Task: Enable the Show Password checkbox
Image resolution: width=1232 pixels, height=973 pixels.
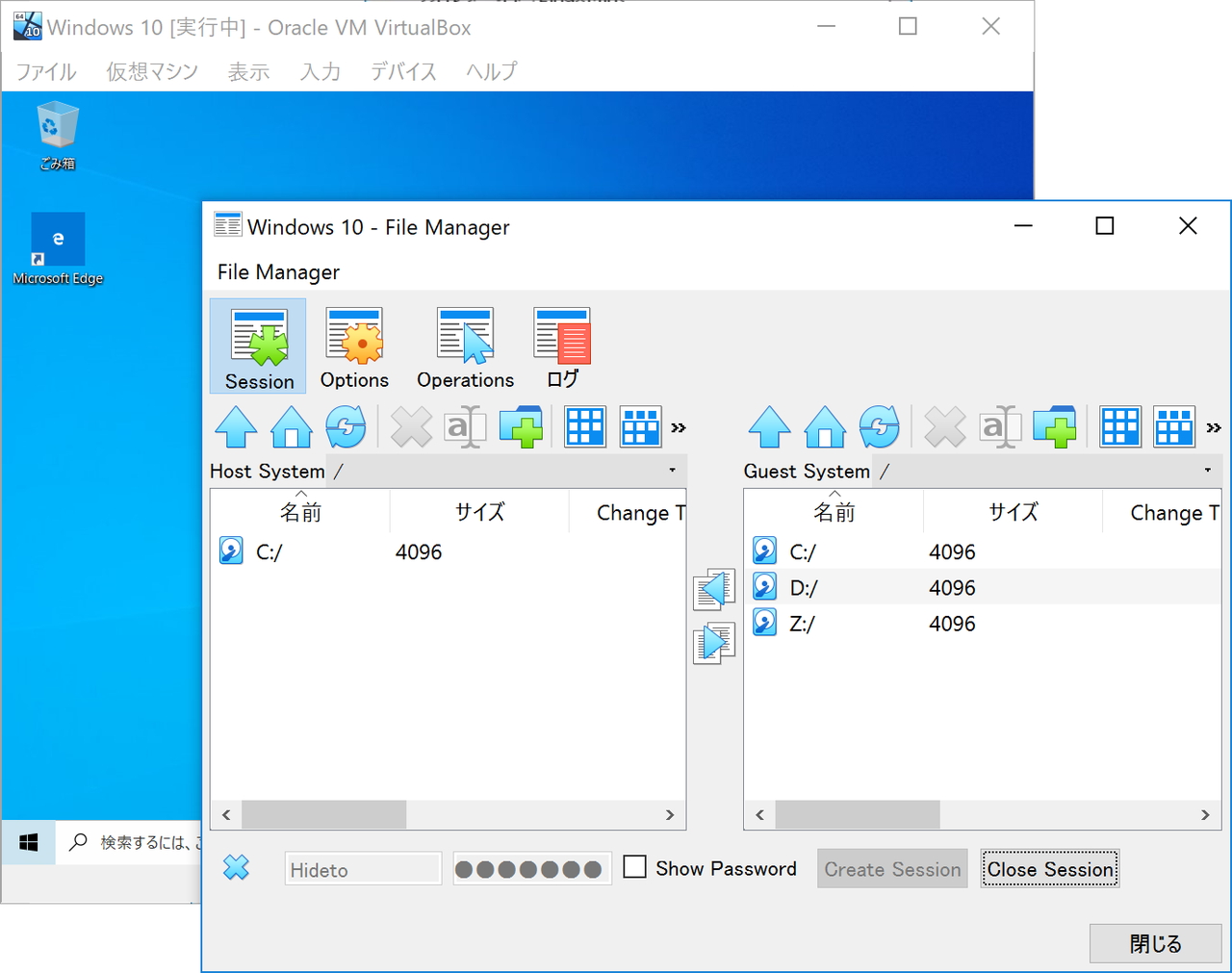Action: pyautogui.click(x=634, y=867)
